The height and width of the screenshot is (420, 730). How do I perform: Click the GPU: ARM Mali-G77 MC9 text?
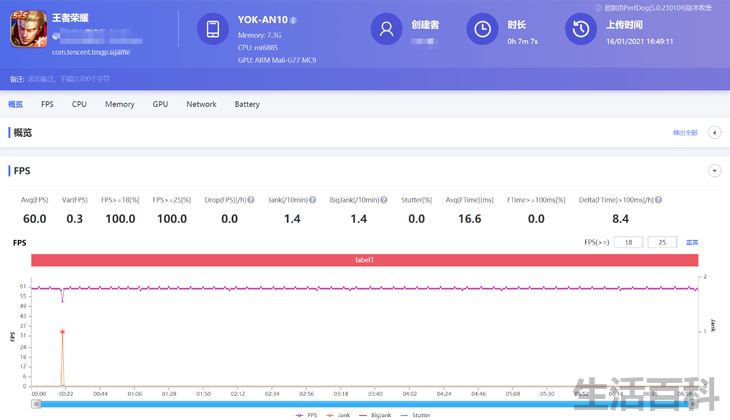tap(277, 60)
